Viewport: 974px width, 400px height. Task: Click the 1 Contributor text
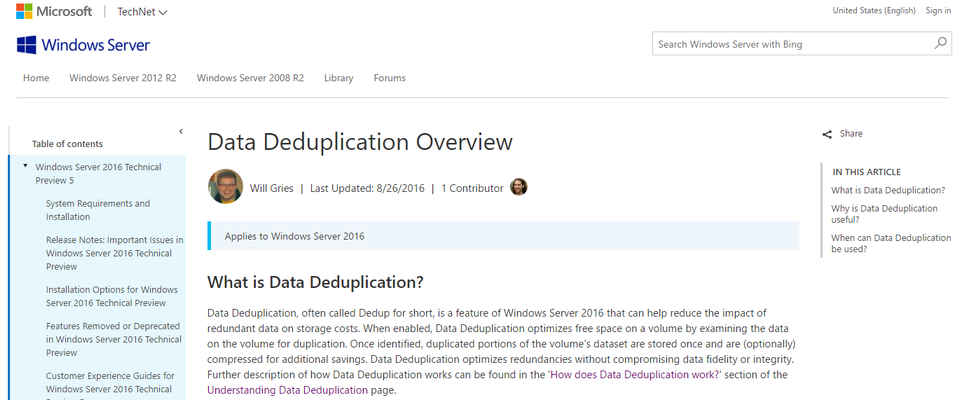coord(472,188)
